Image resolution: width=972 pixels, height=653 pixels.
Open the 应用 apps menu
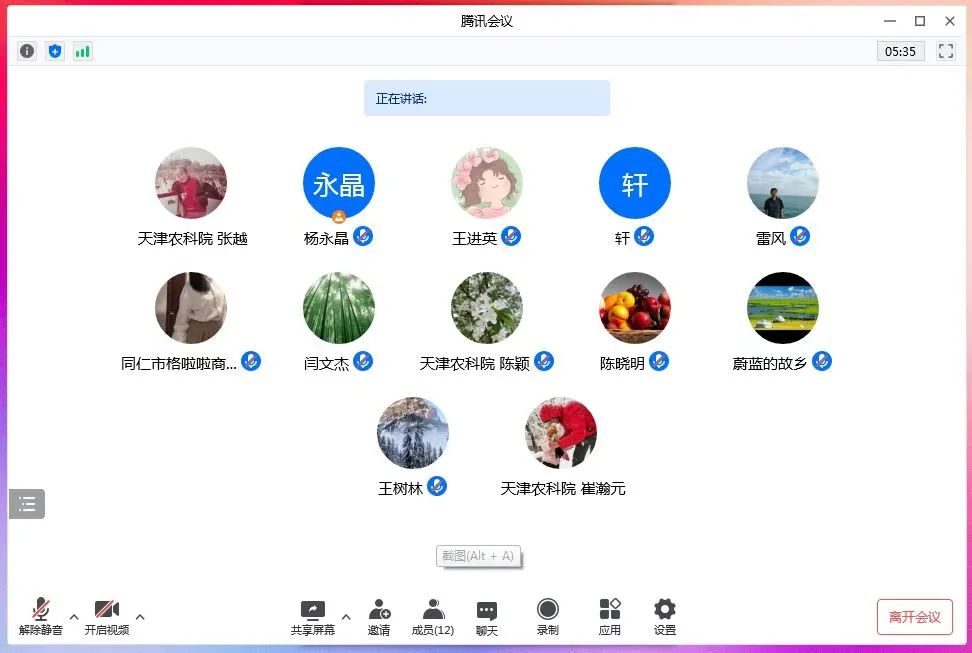point(609,617)
